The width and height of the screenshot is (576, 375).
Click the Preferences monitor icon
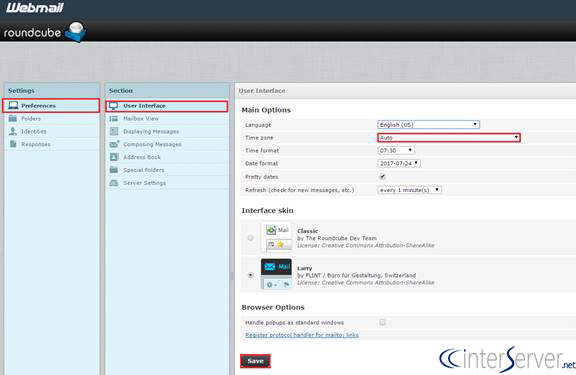tap(13, 106)
